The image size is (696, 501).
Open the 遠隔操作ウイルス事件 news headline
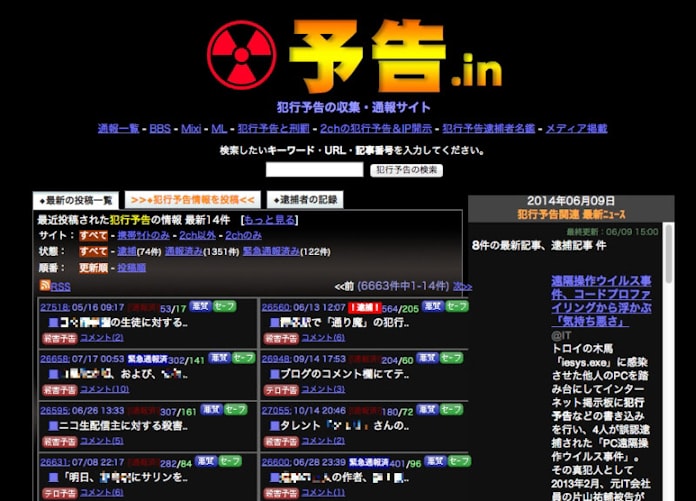pyautogui.click(x=601, y=300)
